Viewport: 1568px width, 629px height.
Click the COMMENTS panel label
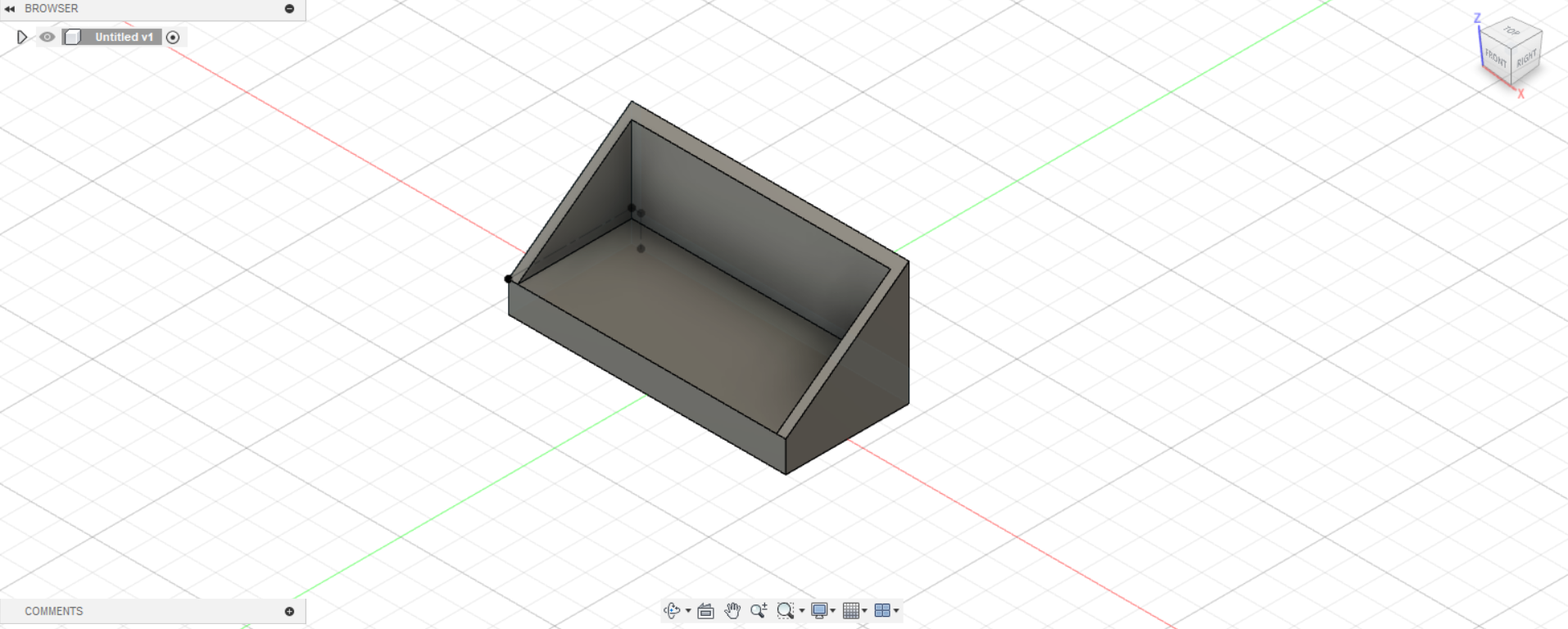54,611
